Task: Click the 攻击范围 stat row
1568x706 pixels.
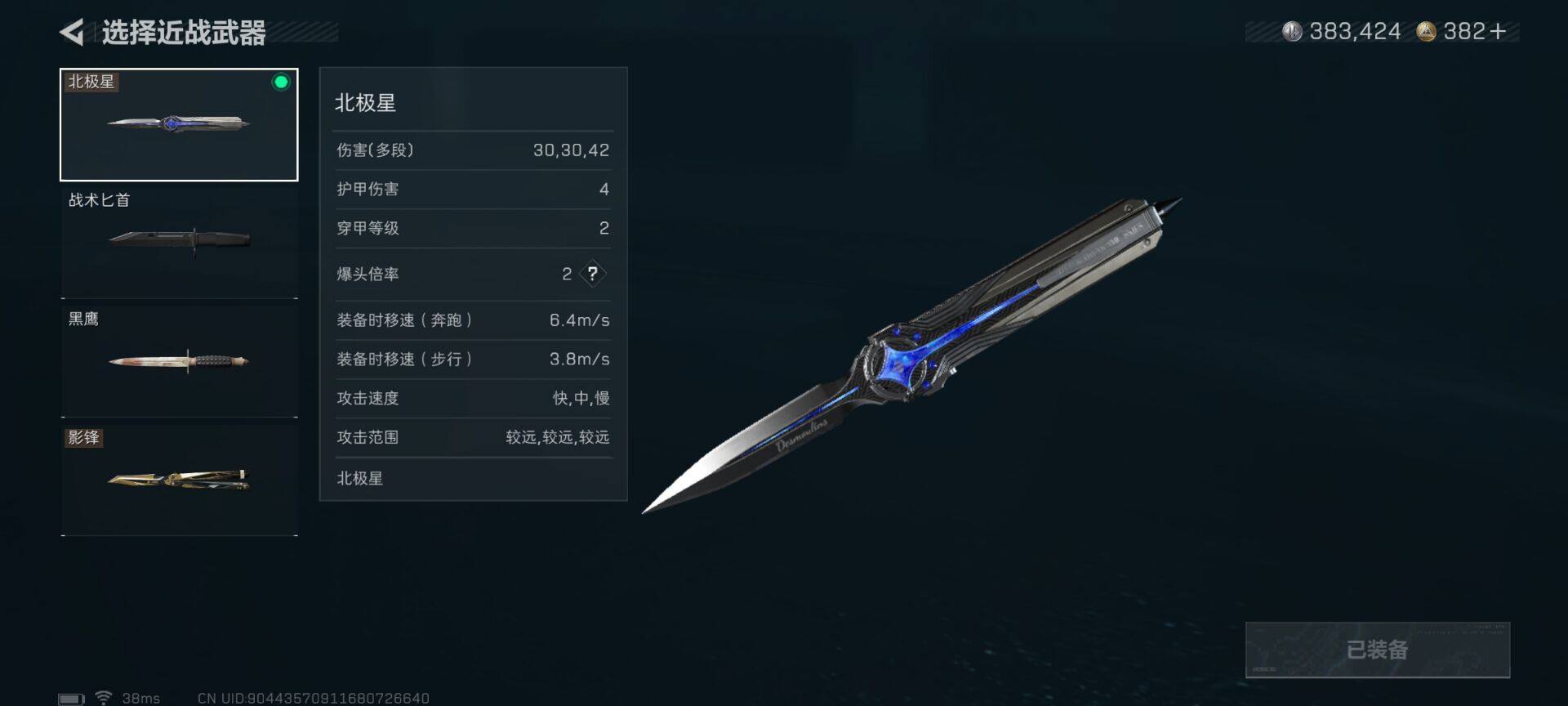Action: (473, 437)
